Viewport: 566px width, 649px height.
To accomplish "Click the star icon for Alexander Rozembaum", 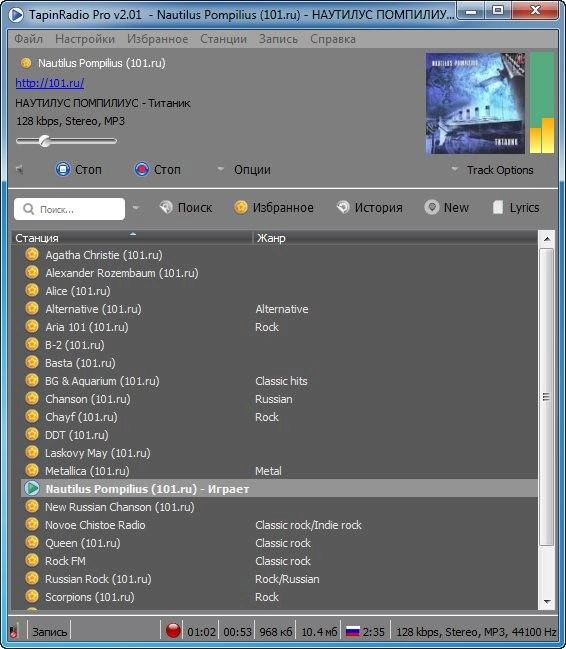I will (x=32, y=272).
